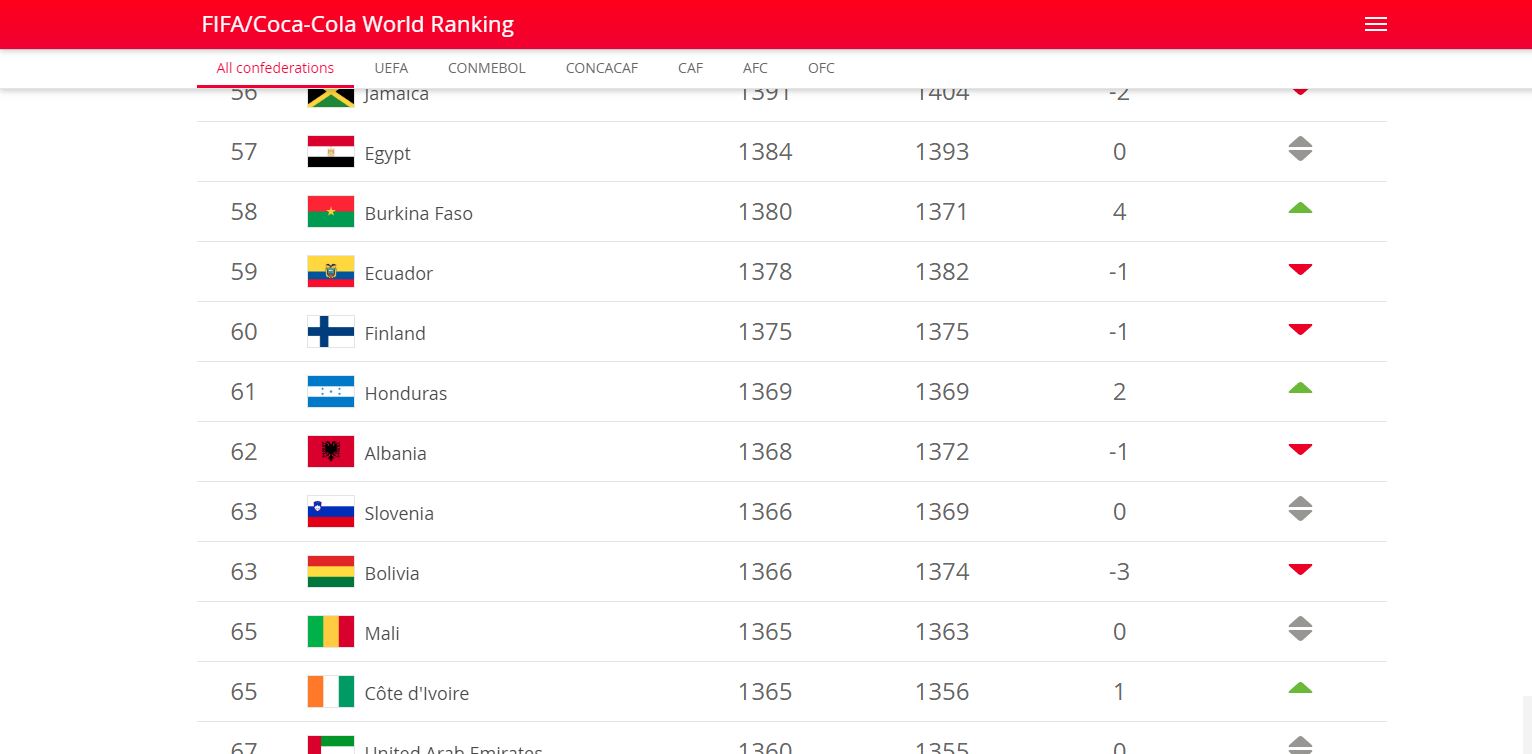Switch to the CONMEBOL tab
The width and height of the screenshot is (1532, 754).
click(x=486, y=68)
